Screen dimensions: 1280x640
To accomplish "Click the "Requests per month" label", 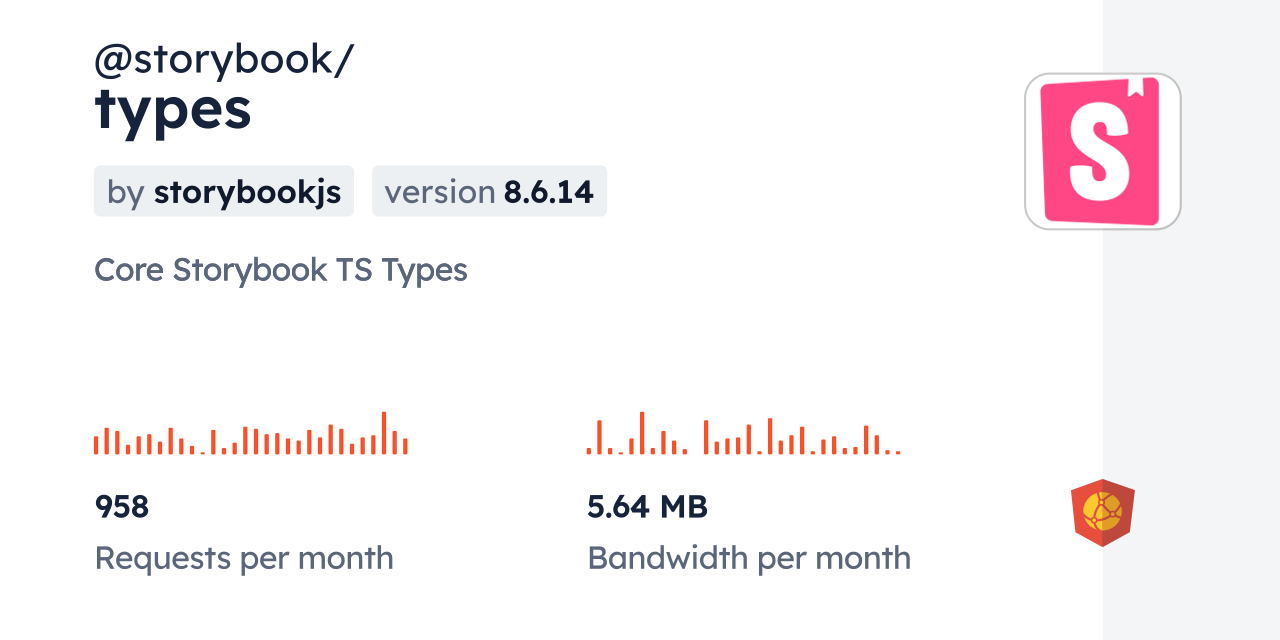I will point(244,558).
